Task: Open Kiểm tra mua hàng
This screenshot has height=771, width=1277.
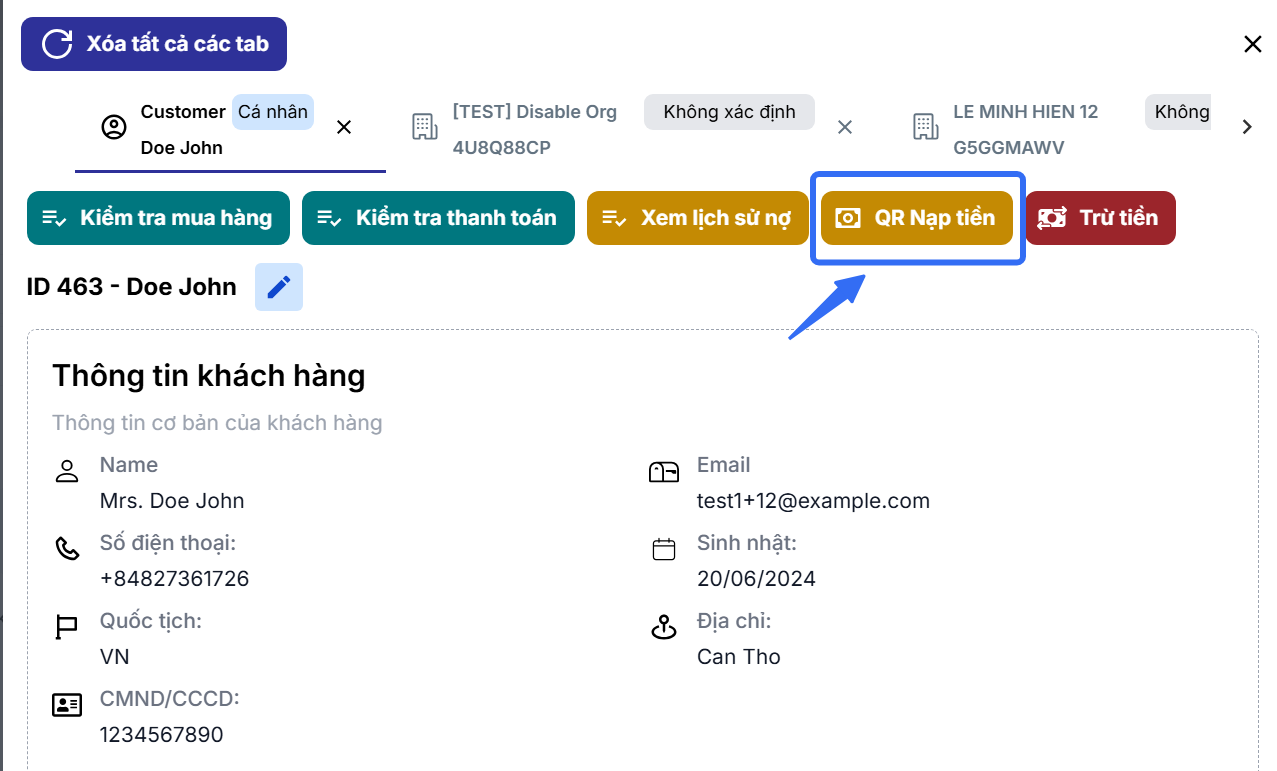Action: coord(158,218)
